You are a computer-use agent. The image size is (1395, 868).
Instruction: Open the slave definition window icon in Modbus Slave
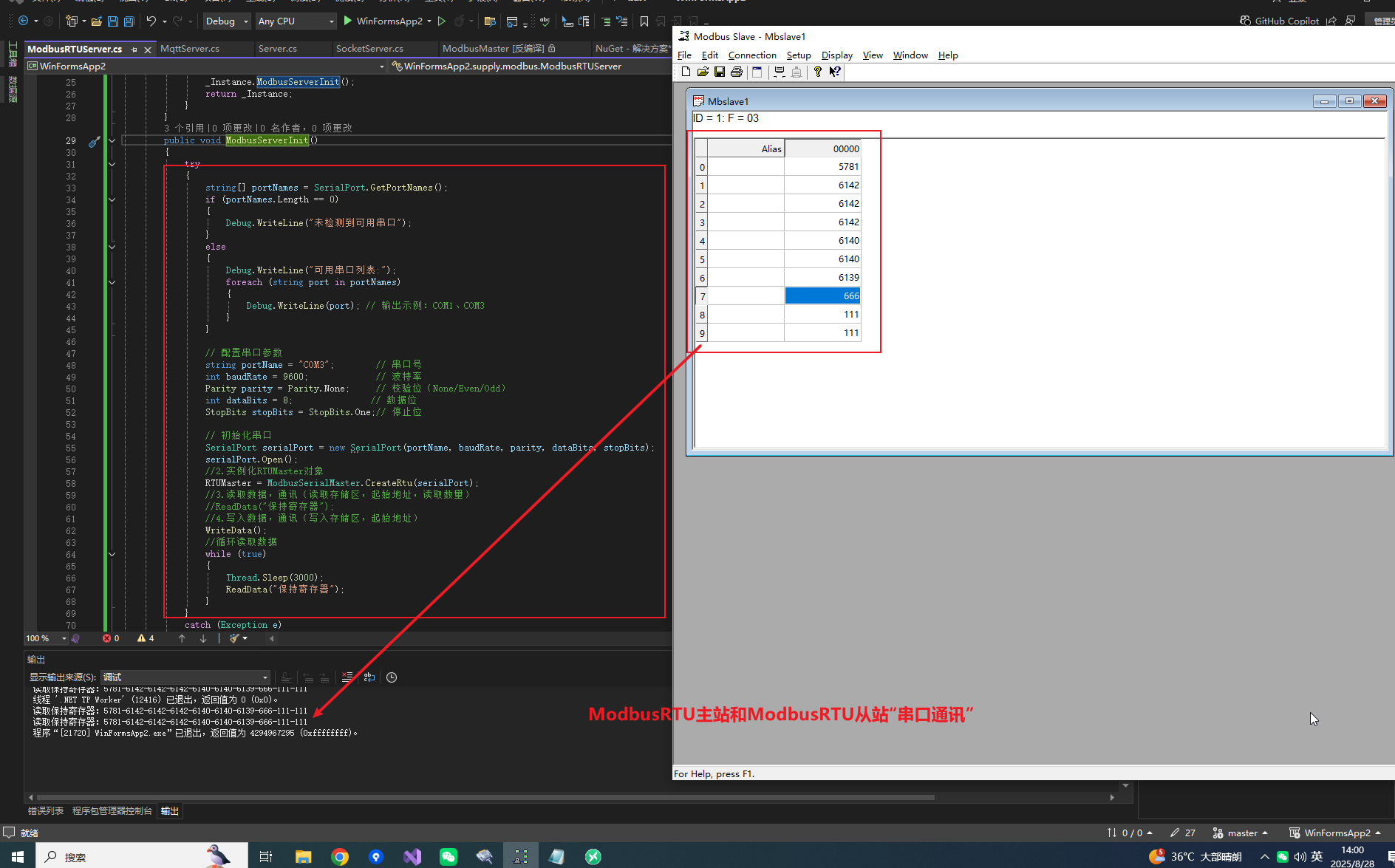pyautogui.click(x=757, y=72)
